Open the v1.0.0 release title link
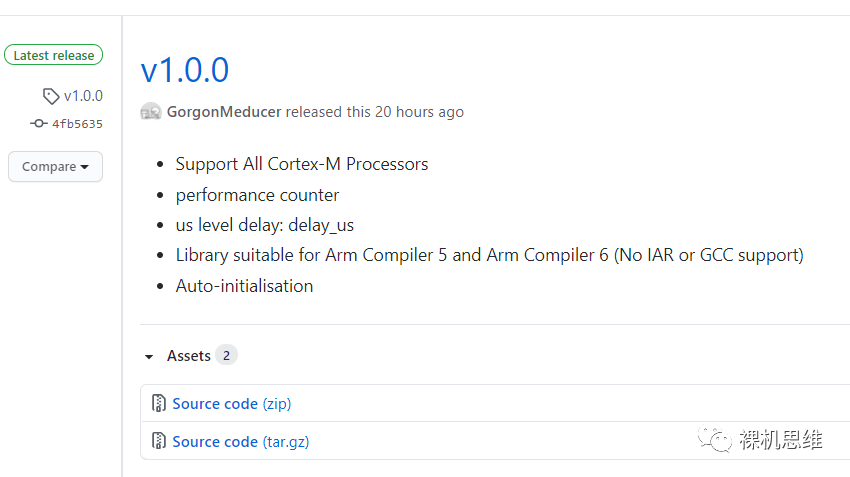850x477 pixels. pos(185,70)
